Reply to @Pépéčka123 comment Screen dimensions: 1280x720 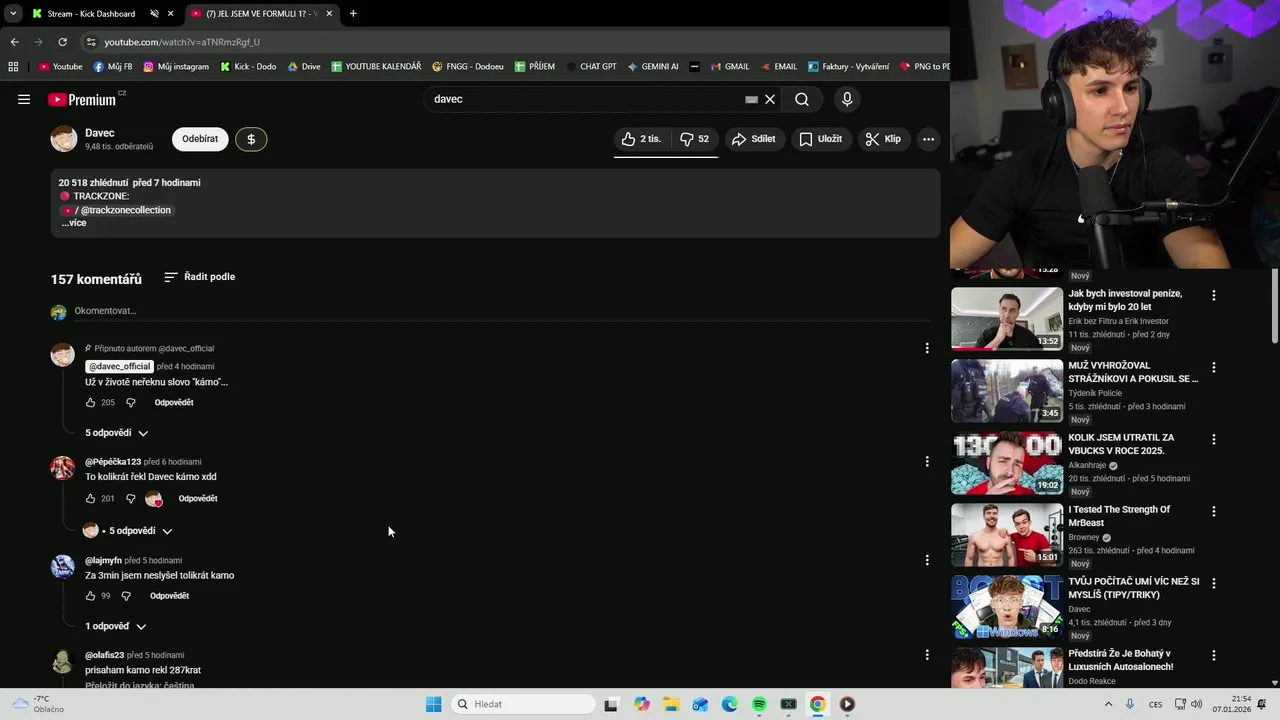pos(198,499)
